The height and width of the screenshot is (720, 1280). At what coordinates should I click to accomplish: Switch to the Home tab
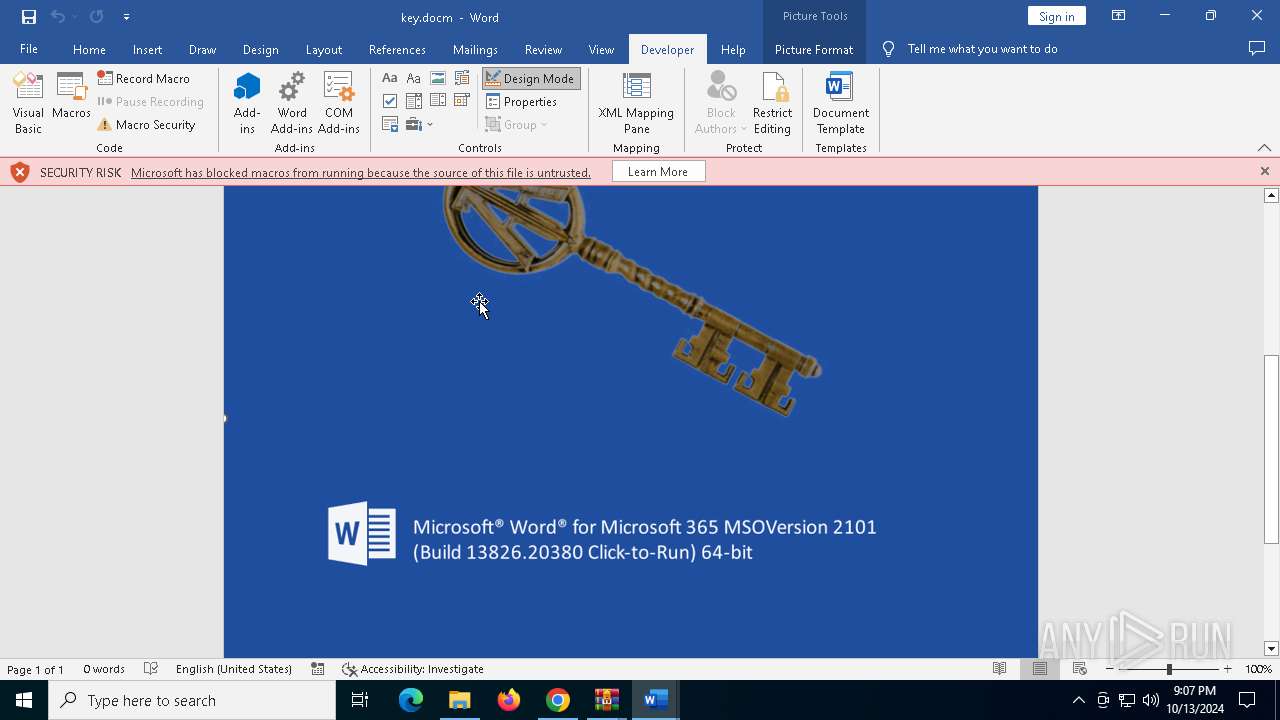[x=89, y=49]
